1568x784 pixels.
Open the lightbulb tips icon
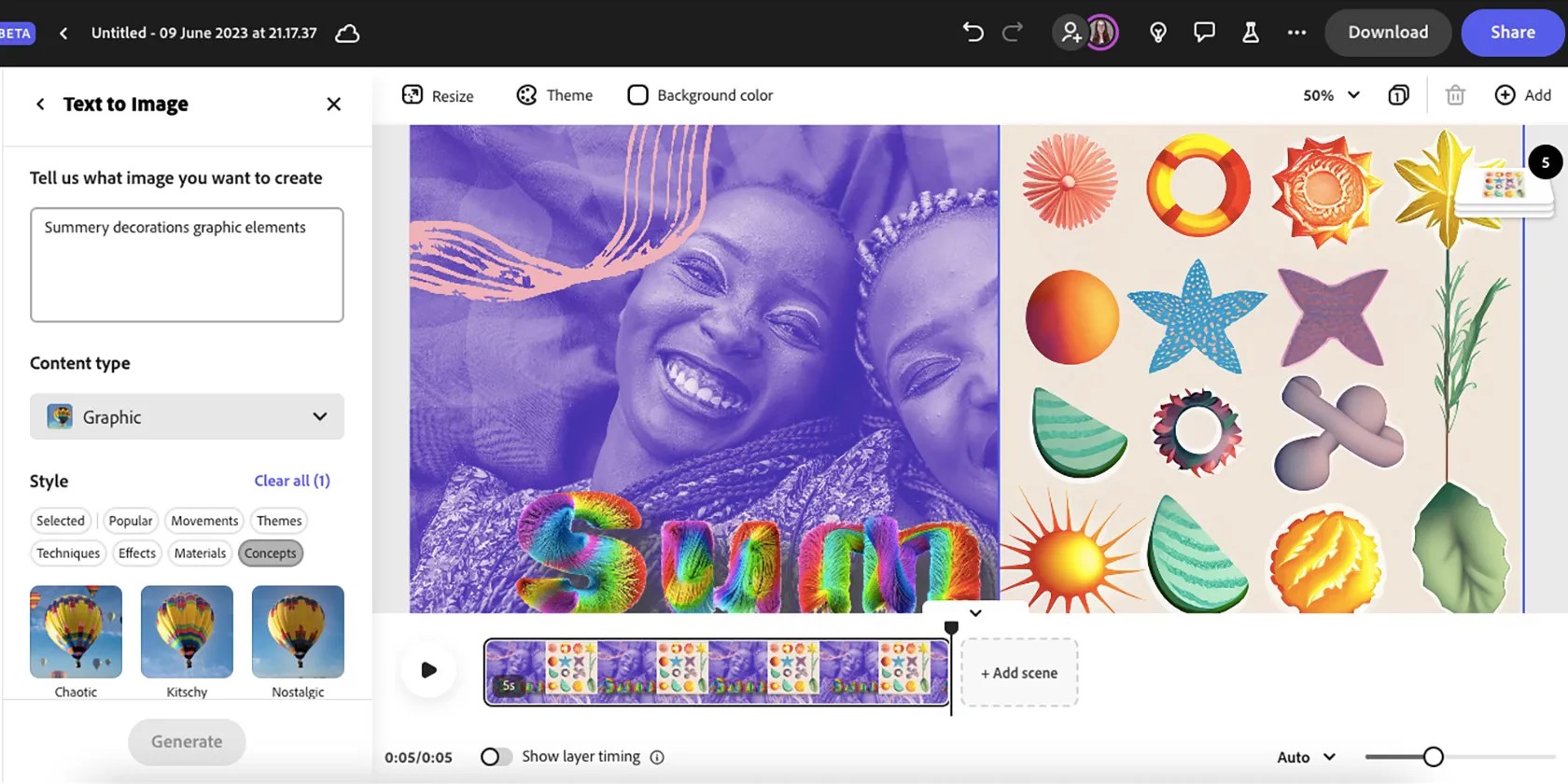tap(1158, 33)
